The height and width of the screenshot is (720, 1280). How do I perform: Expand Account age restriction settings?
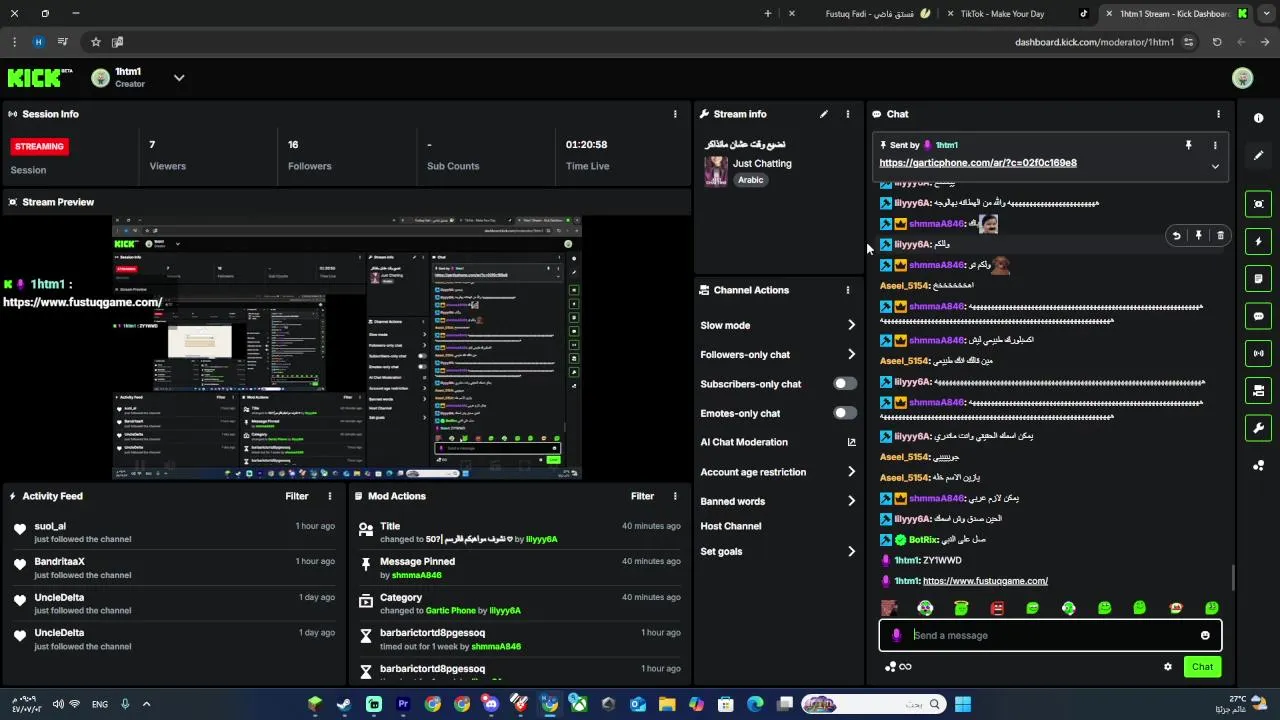coord(852,472)
